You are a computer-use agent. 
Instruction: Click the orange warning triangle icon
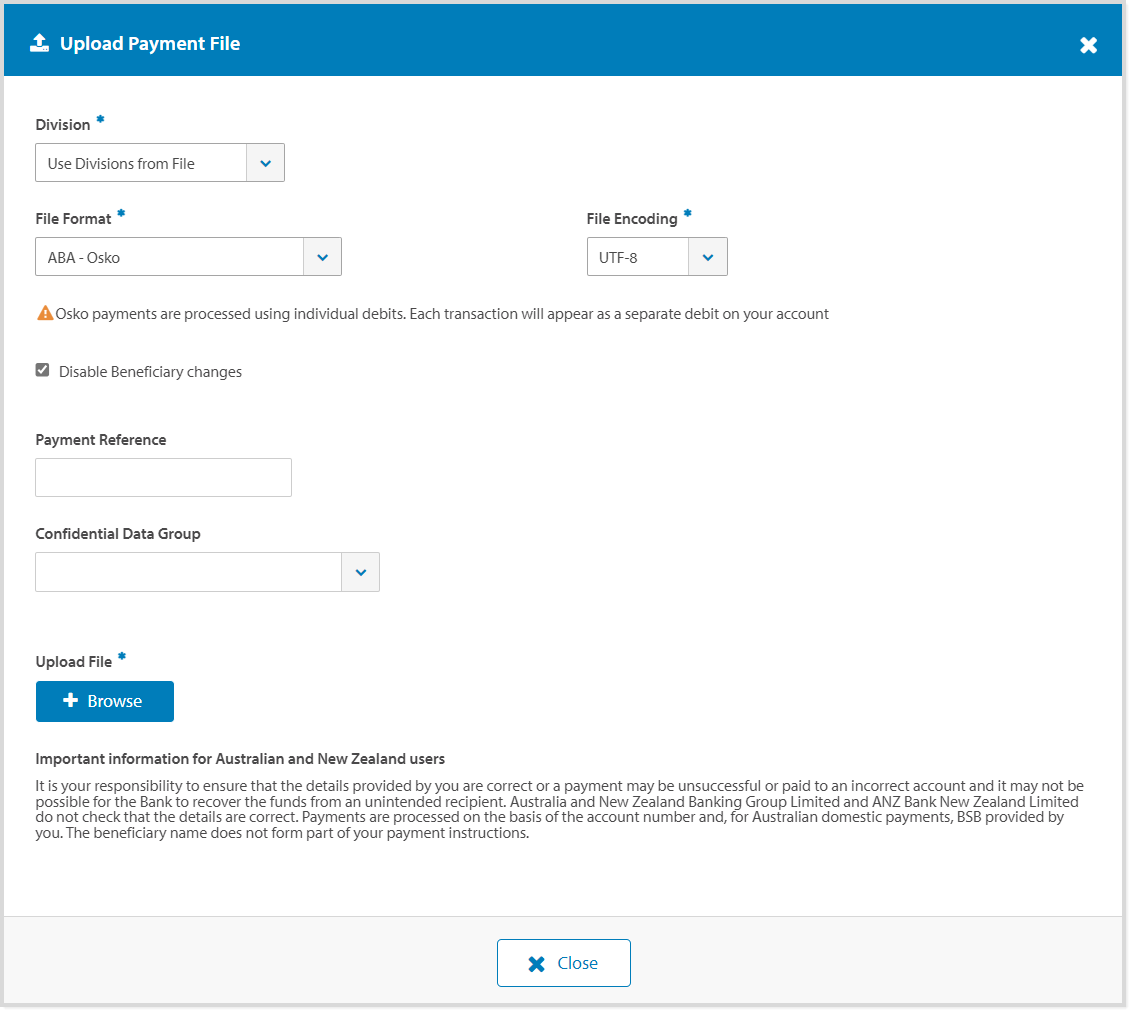(45, 314)
